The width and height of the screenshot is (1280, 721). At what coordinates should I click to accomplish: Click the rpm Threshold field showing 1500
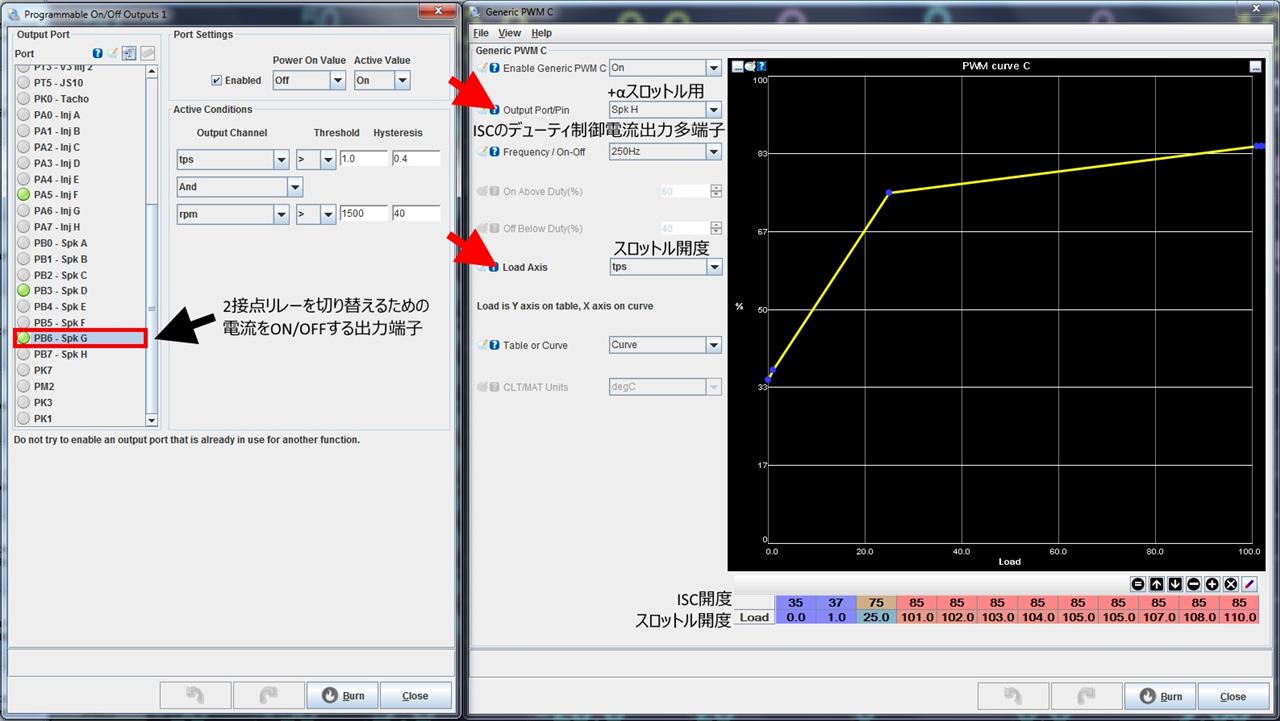pyautogui.click(x=363, y=213)
